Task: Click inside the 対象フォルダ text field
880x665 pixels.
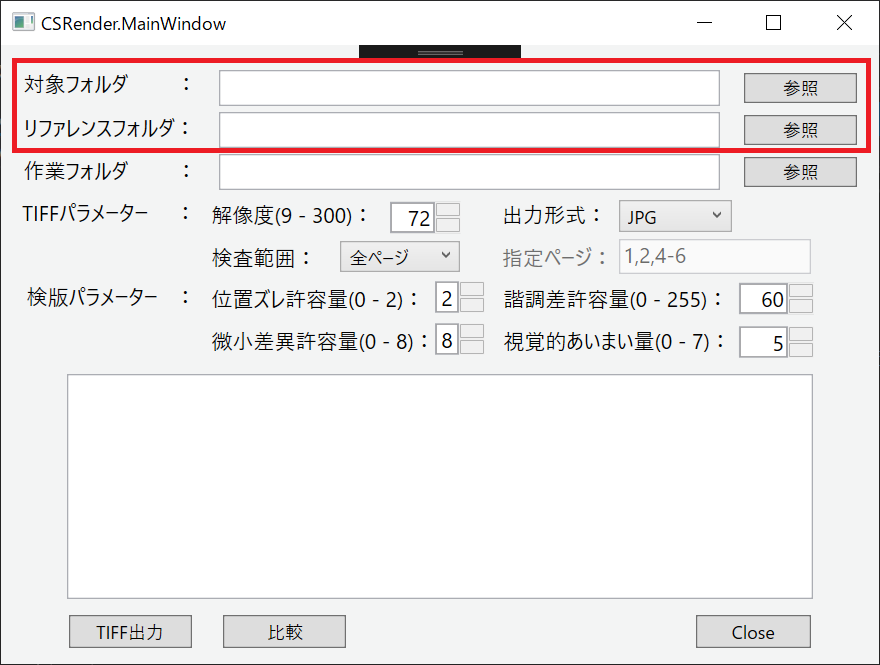Action: pyautogui.click(x=469, y=87)
